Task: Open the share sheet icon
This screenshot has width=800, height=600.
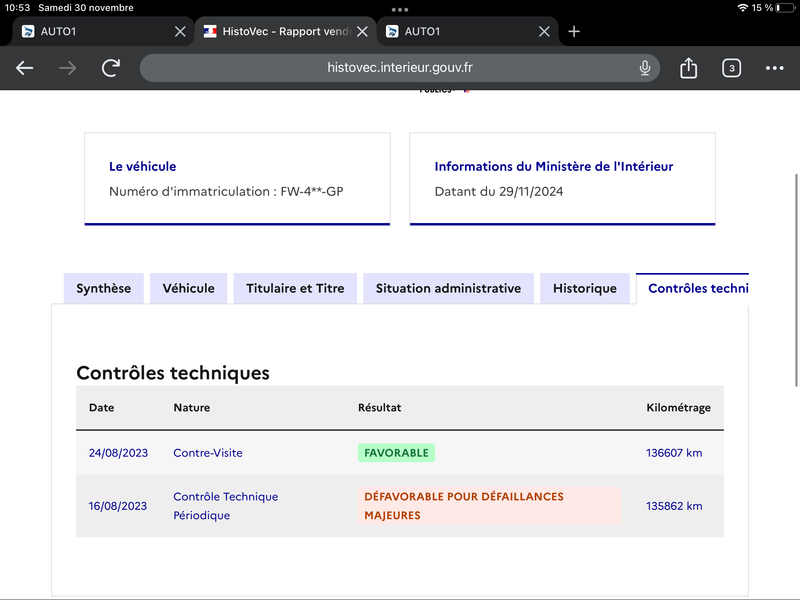Action: pos(688,68)
